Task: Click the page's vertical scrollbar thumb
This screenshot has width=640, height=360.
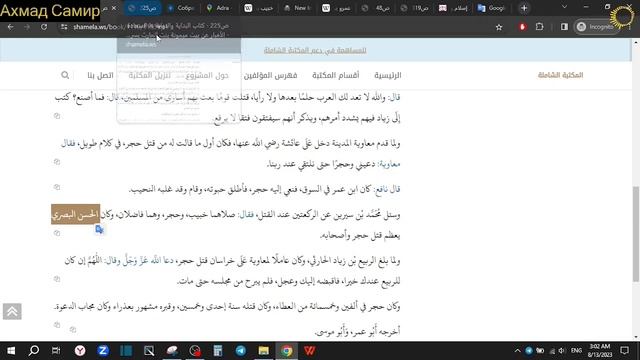Action: [636, 234]
